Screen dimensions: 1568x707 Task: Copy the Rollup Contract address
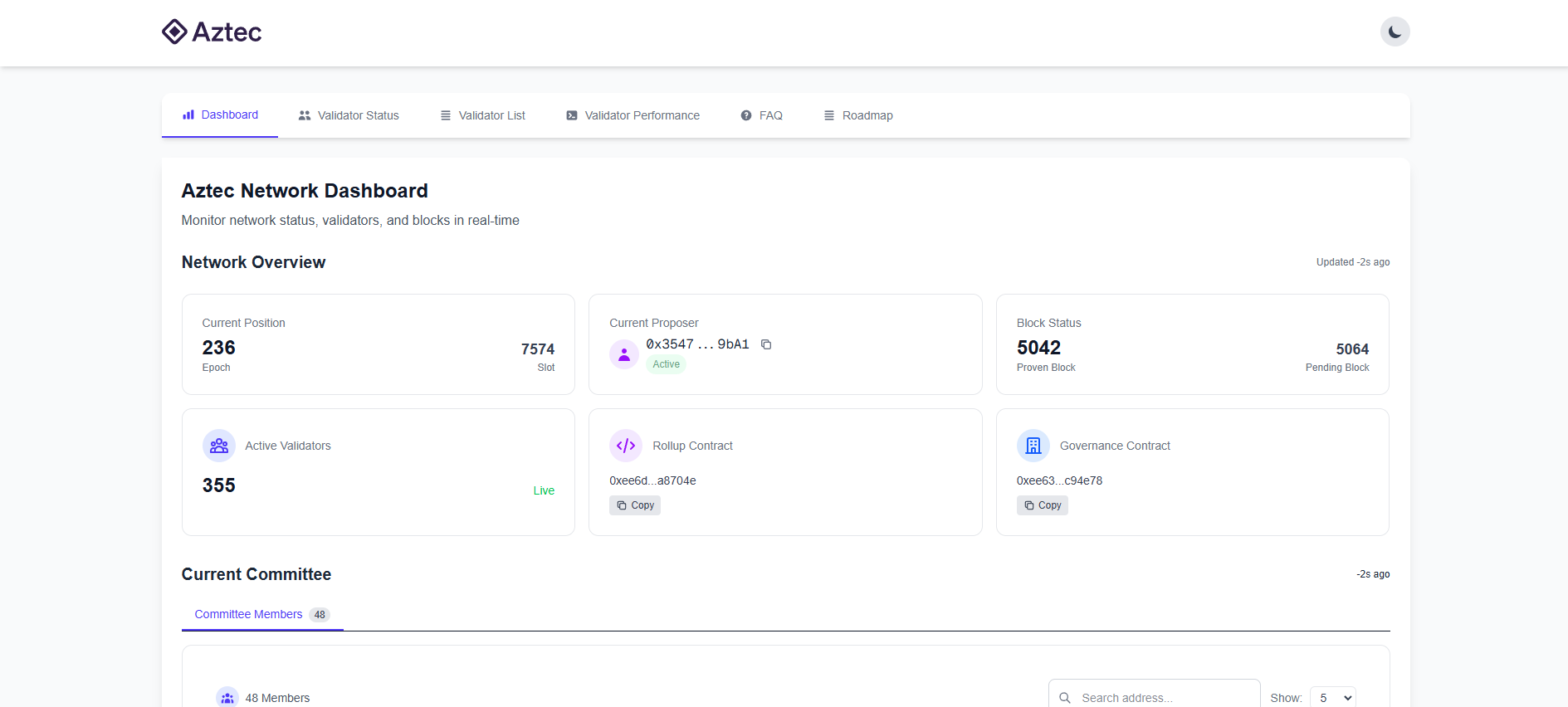(635, 505)
